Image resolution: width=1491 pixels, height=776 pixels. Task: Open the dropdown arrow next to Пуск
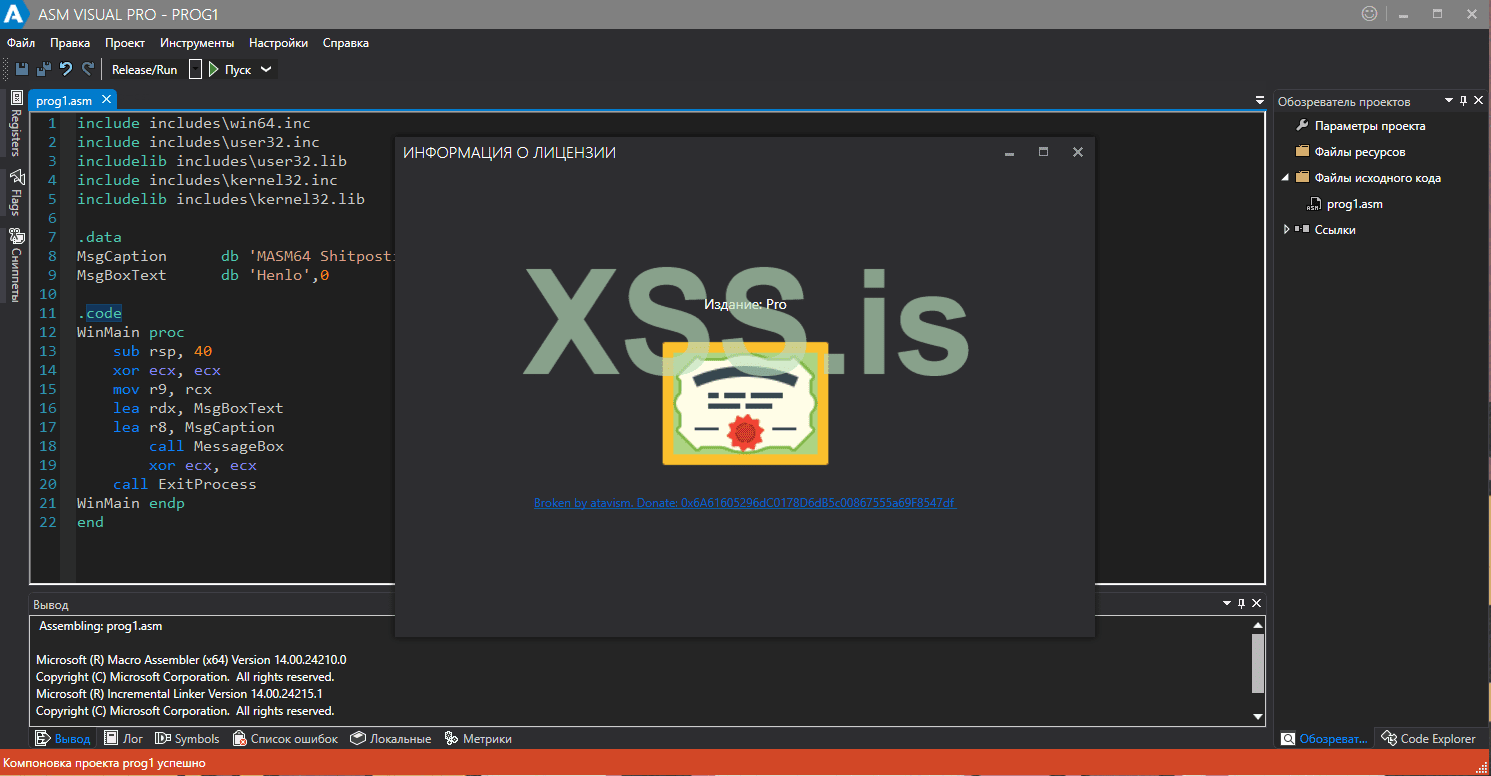[265, 69]
